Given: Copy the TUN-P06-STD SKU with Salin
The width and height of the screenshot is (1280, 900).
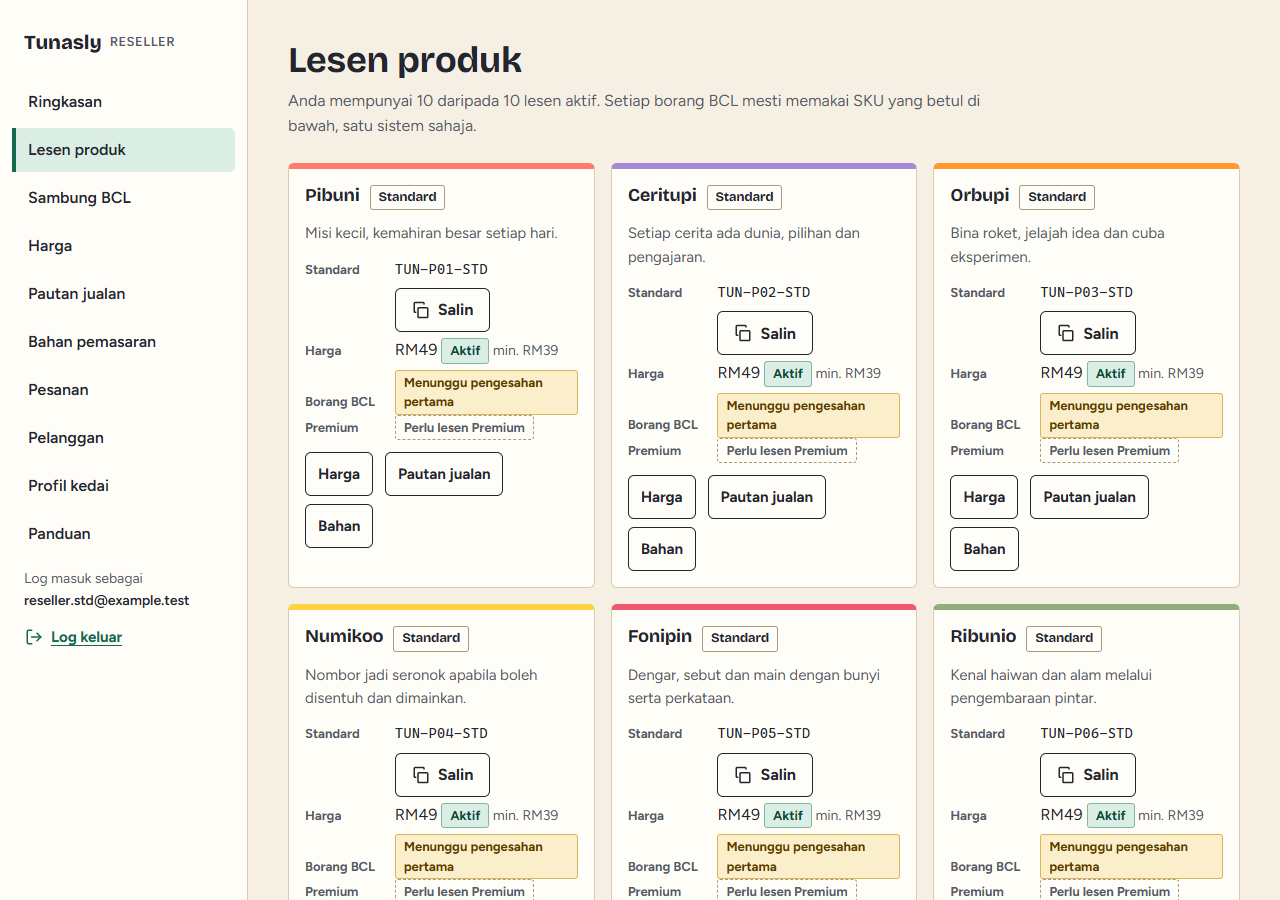Looking at the screenshot, I should 1088,775.
